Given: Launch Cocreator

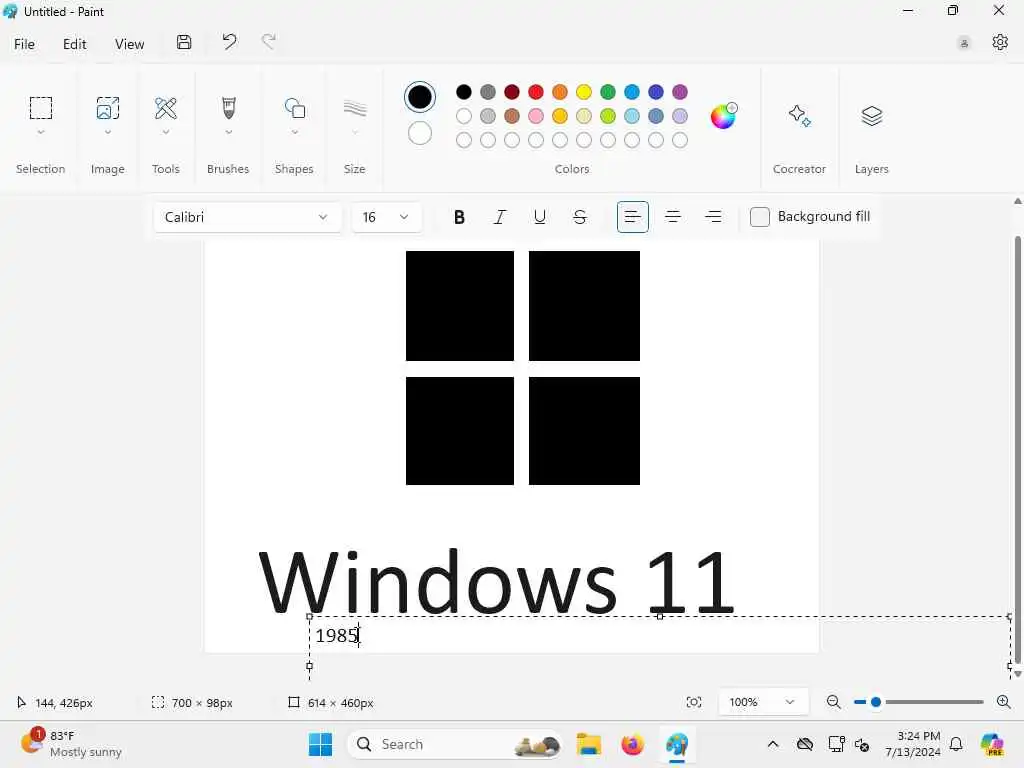Looking at the screenshot, I should tap(799, 116).
